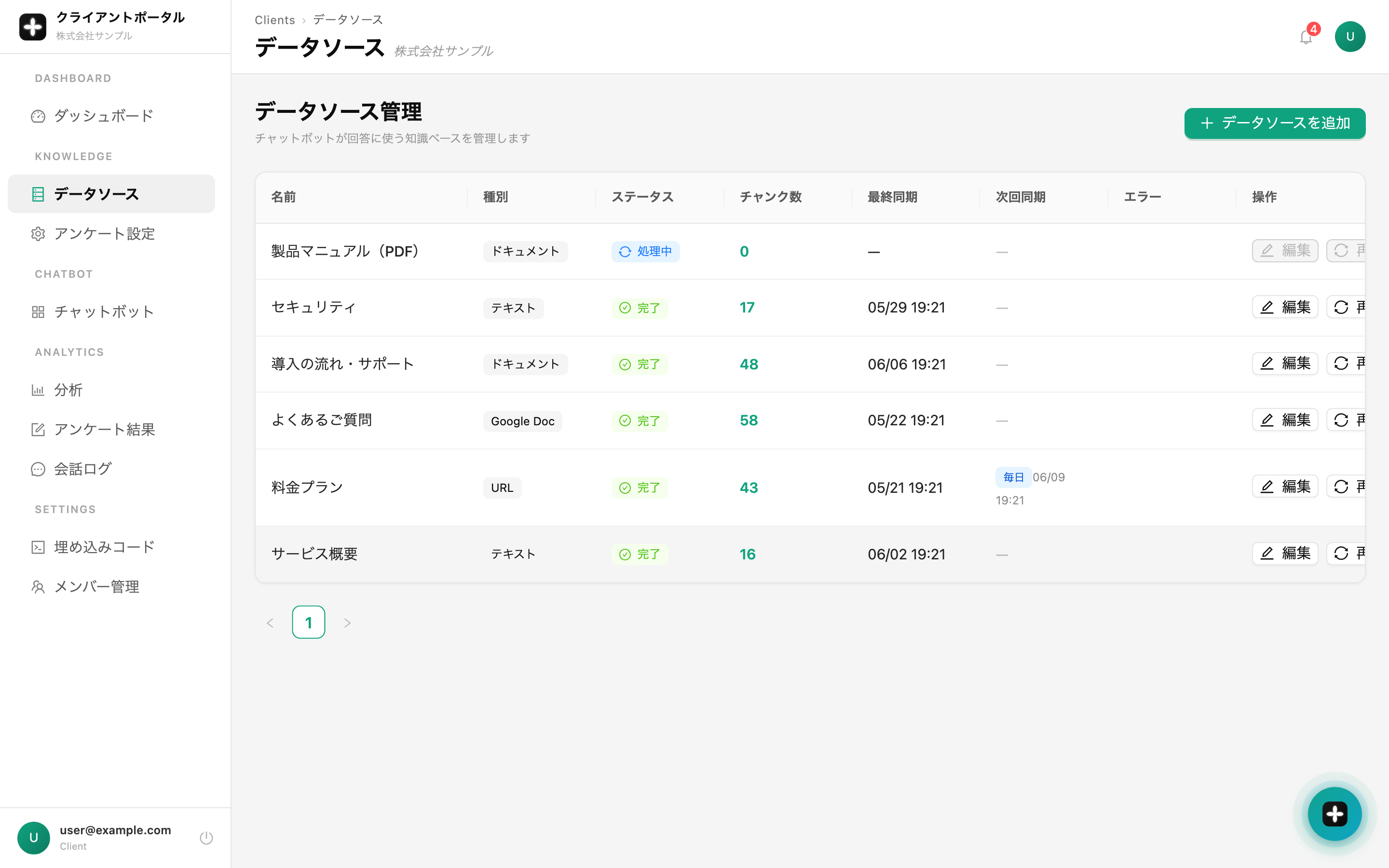The width and height of the screenshot is (1389, 868).
Task: Click the 埋め込みコード terminal icon
Action: click(38, 548)
